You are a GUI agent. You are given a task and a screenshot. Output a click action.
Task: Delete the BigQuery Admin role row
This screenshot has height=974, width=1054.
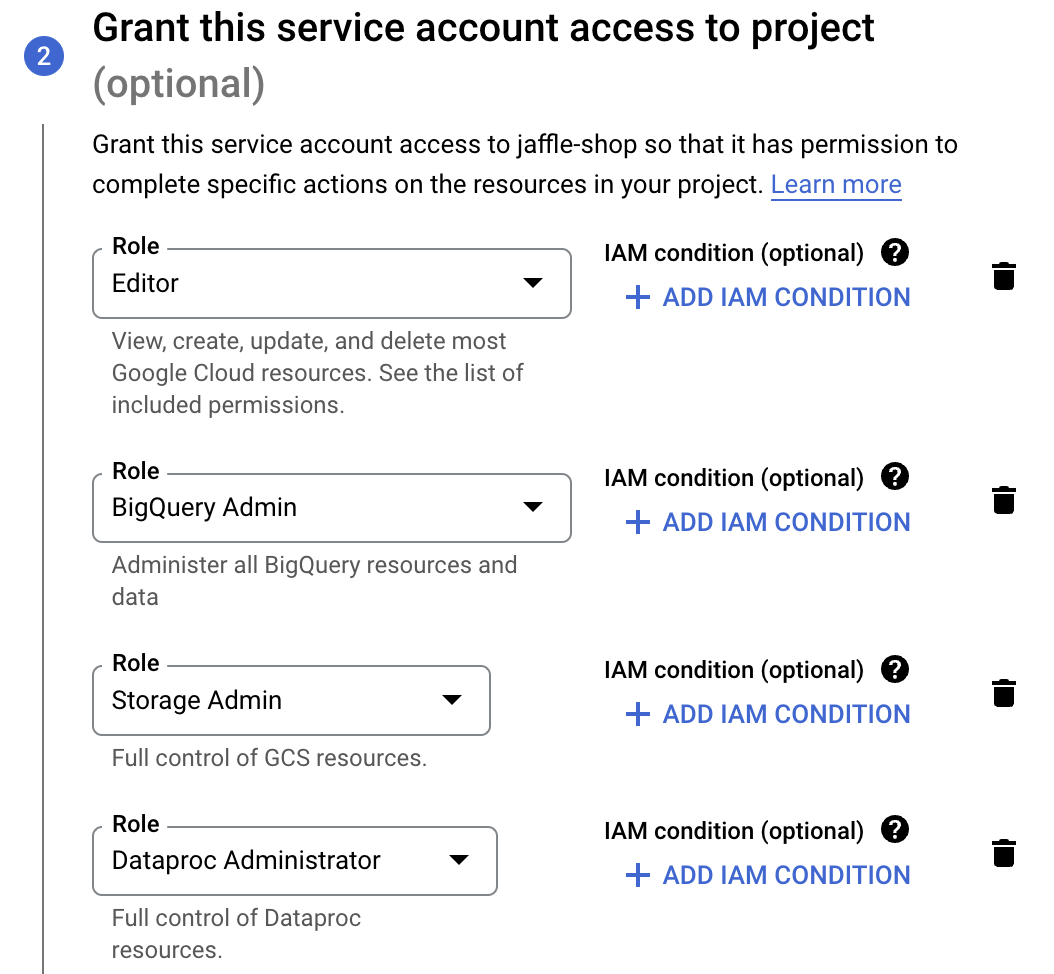[1003, 500]
